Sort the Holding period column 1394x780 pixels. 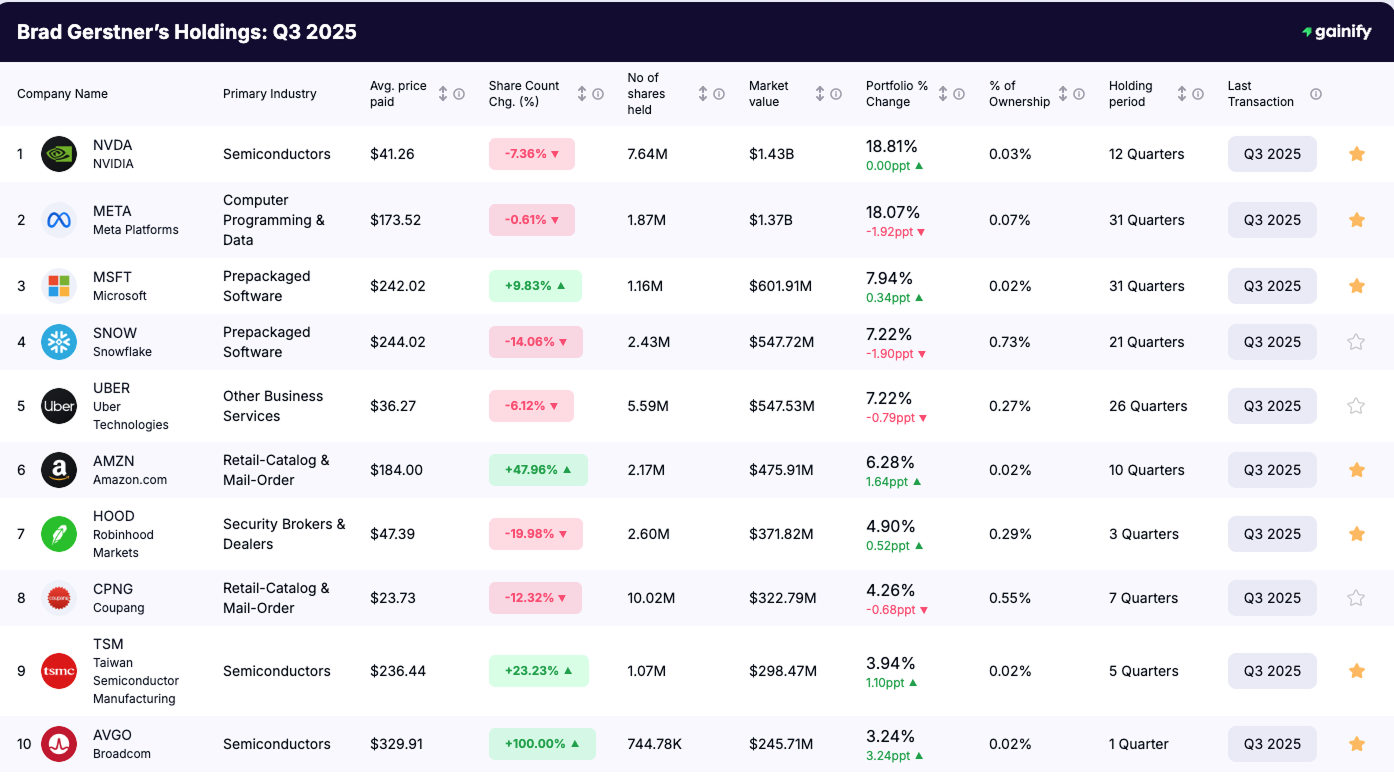pos(1182,93)
